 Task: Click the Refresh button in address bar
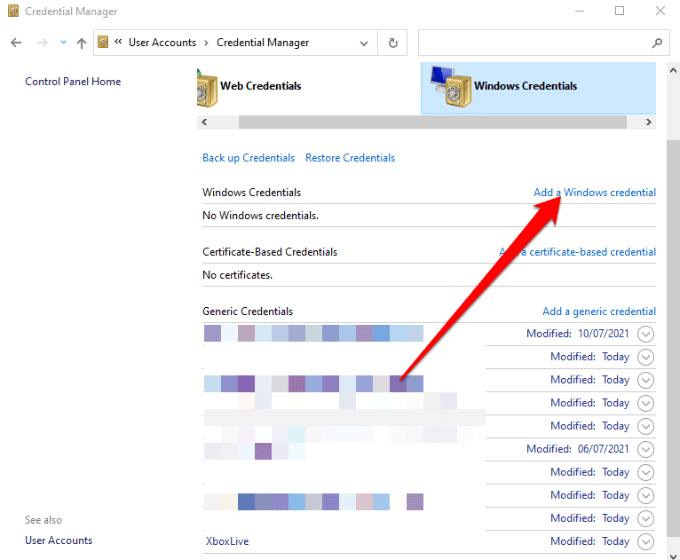tap(393, 43)
